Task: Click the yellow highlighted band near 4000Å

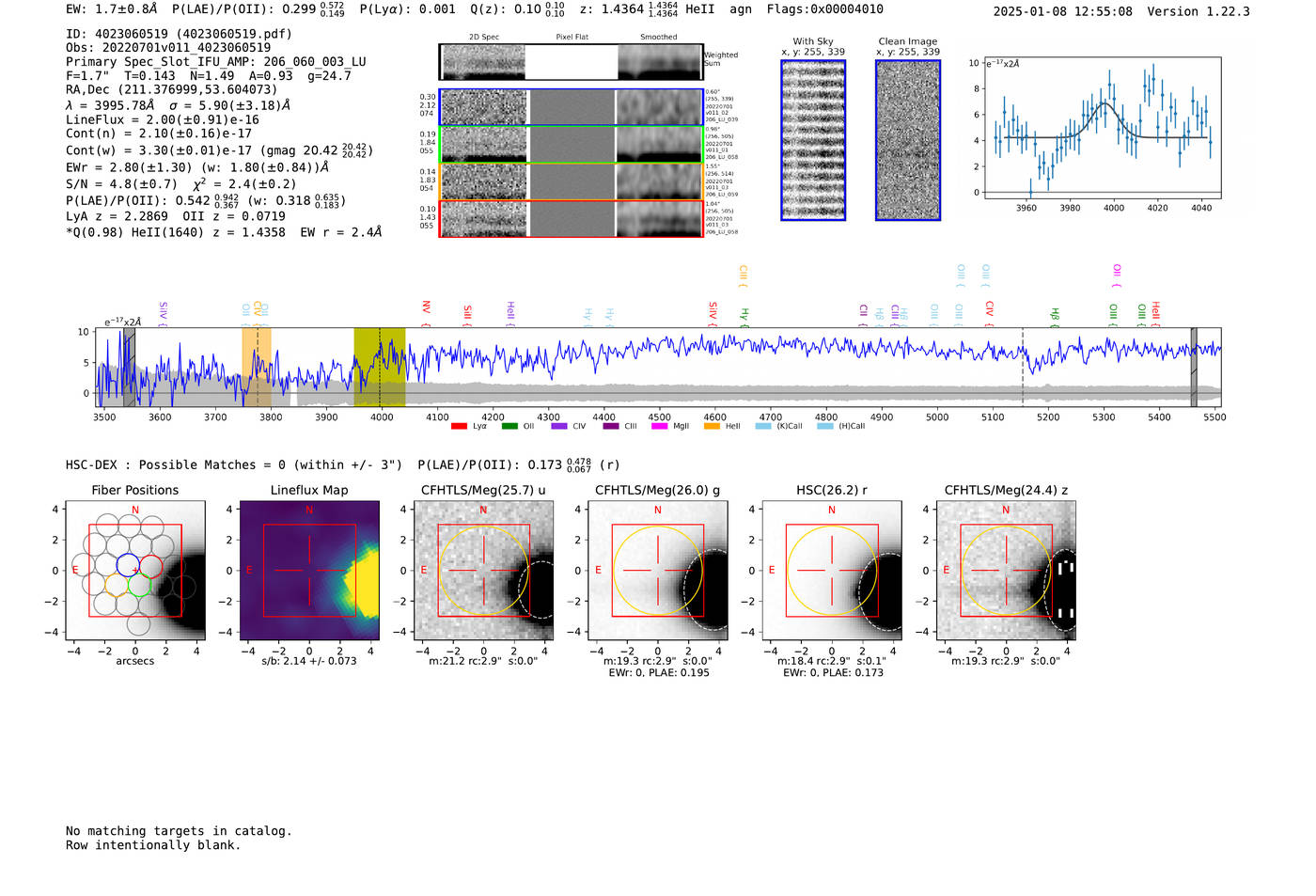Action: [x=380, y=367]
